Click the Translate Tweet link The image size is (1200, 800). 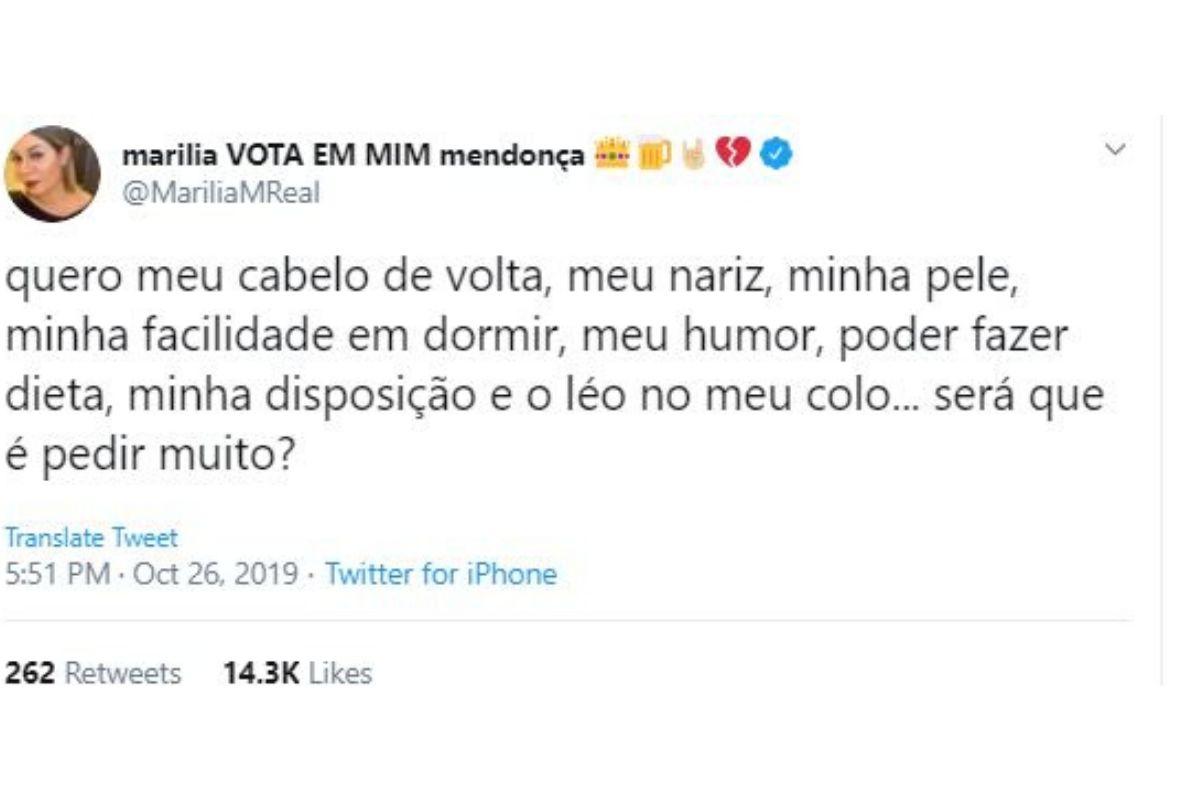pos(91,538)
